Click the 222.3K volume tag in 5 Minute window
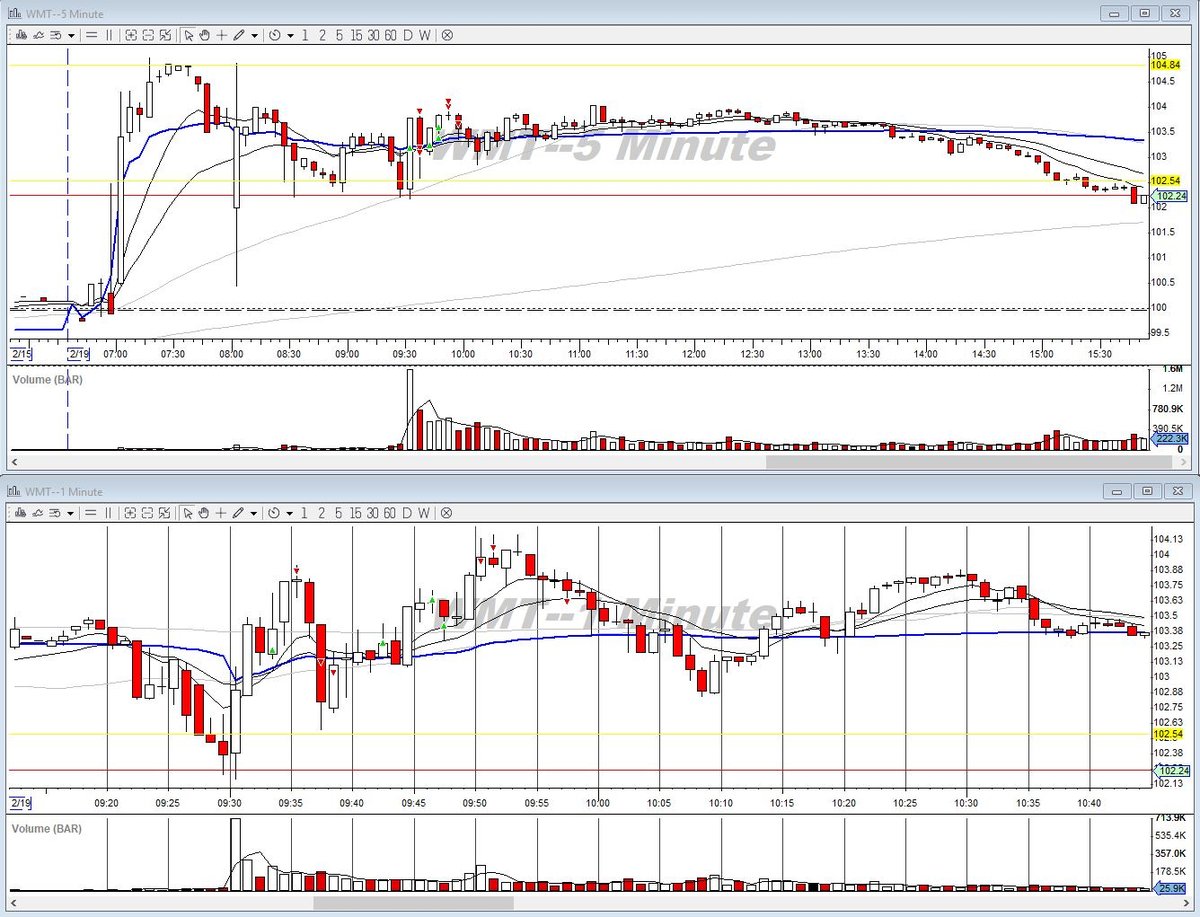This screenshot has height=917, width=1200. coord(1169,439)
